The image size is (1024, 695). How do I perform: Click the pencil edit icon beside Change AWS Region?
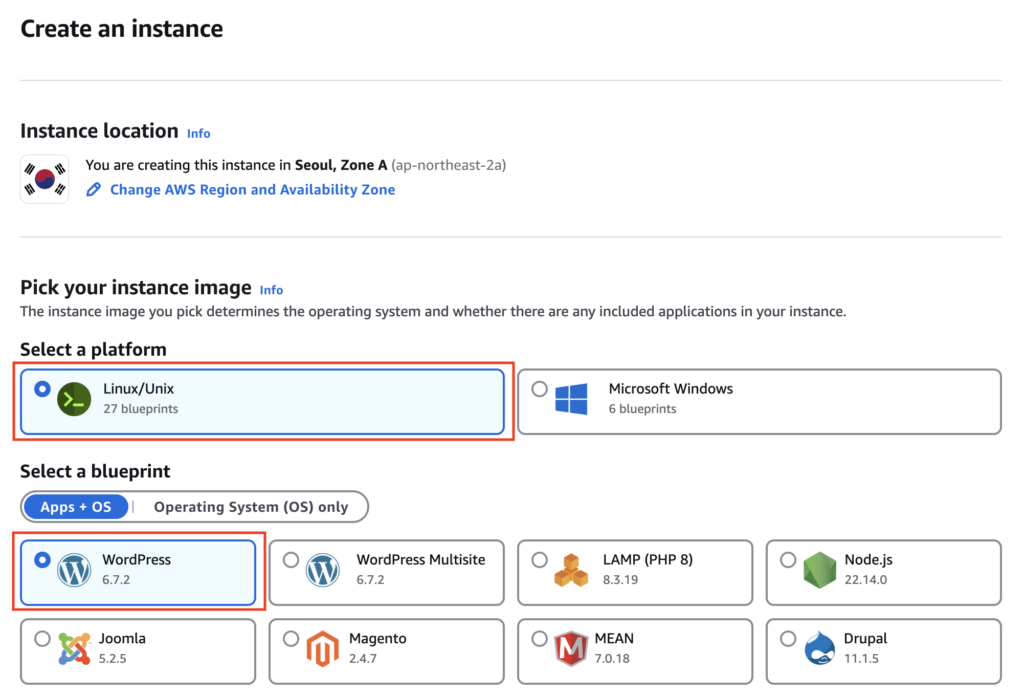pos(93,189)
